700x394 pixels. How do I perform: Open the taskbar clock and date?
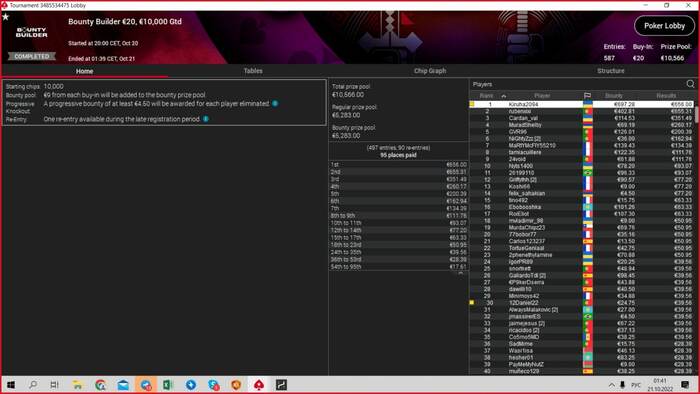coord(660,385)
